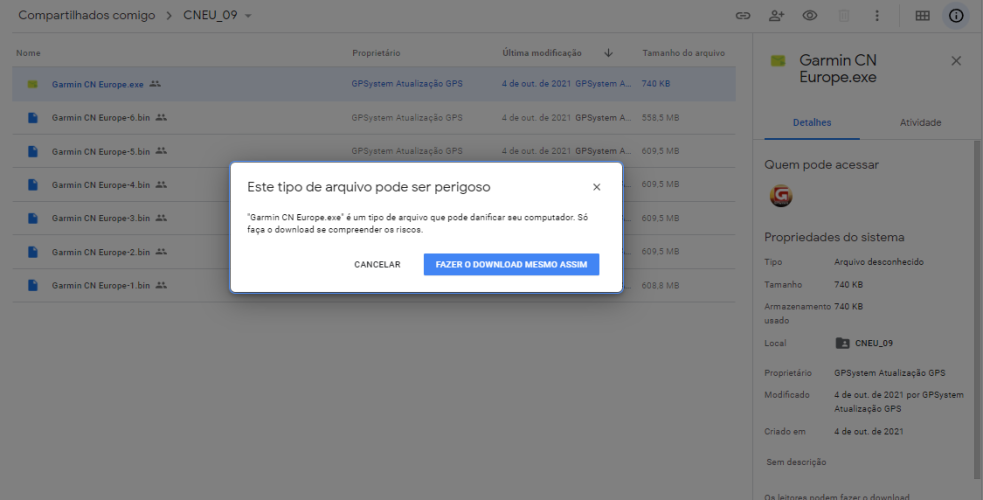The width and height of the screenshot is (983, 500).
Task: Close the dangerous file warning dialog
Action: click(x=597, y=187)
